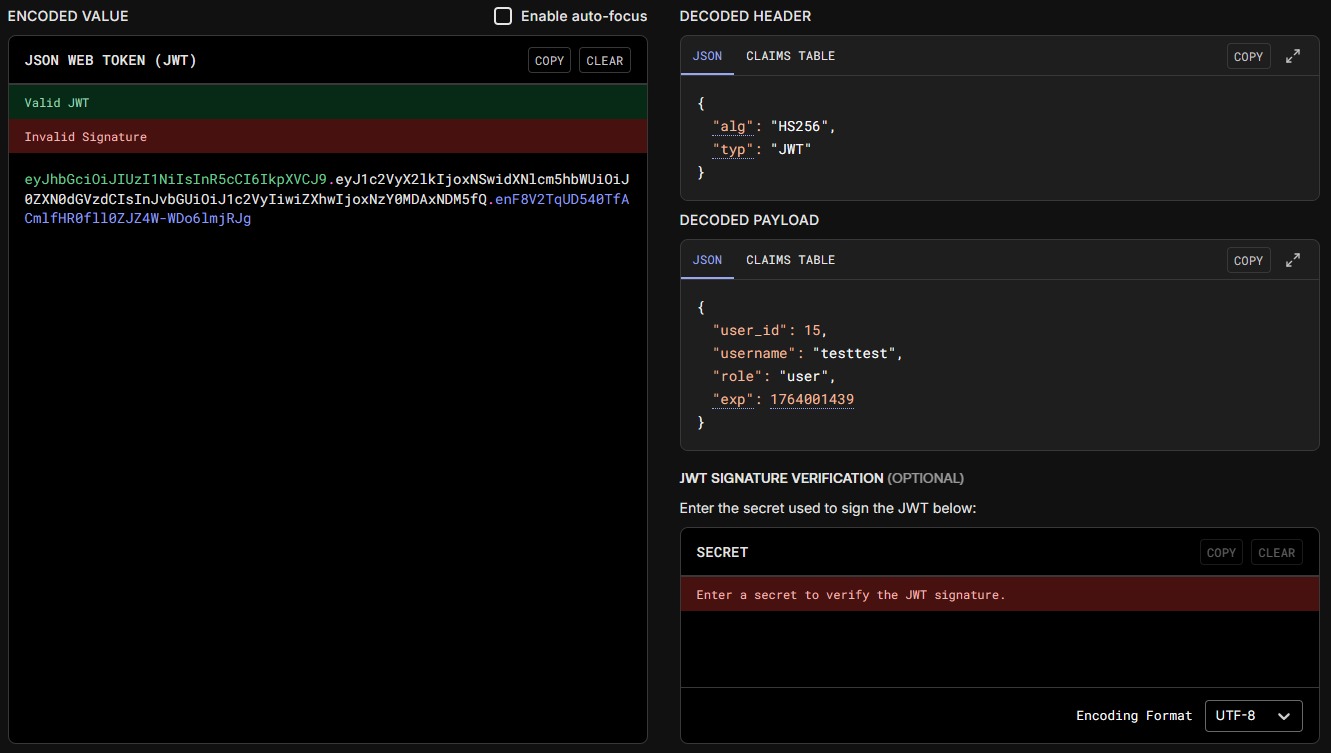
Task: Click the "role" key in payload
Action: tap(737, 377)
